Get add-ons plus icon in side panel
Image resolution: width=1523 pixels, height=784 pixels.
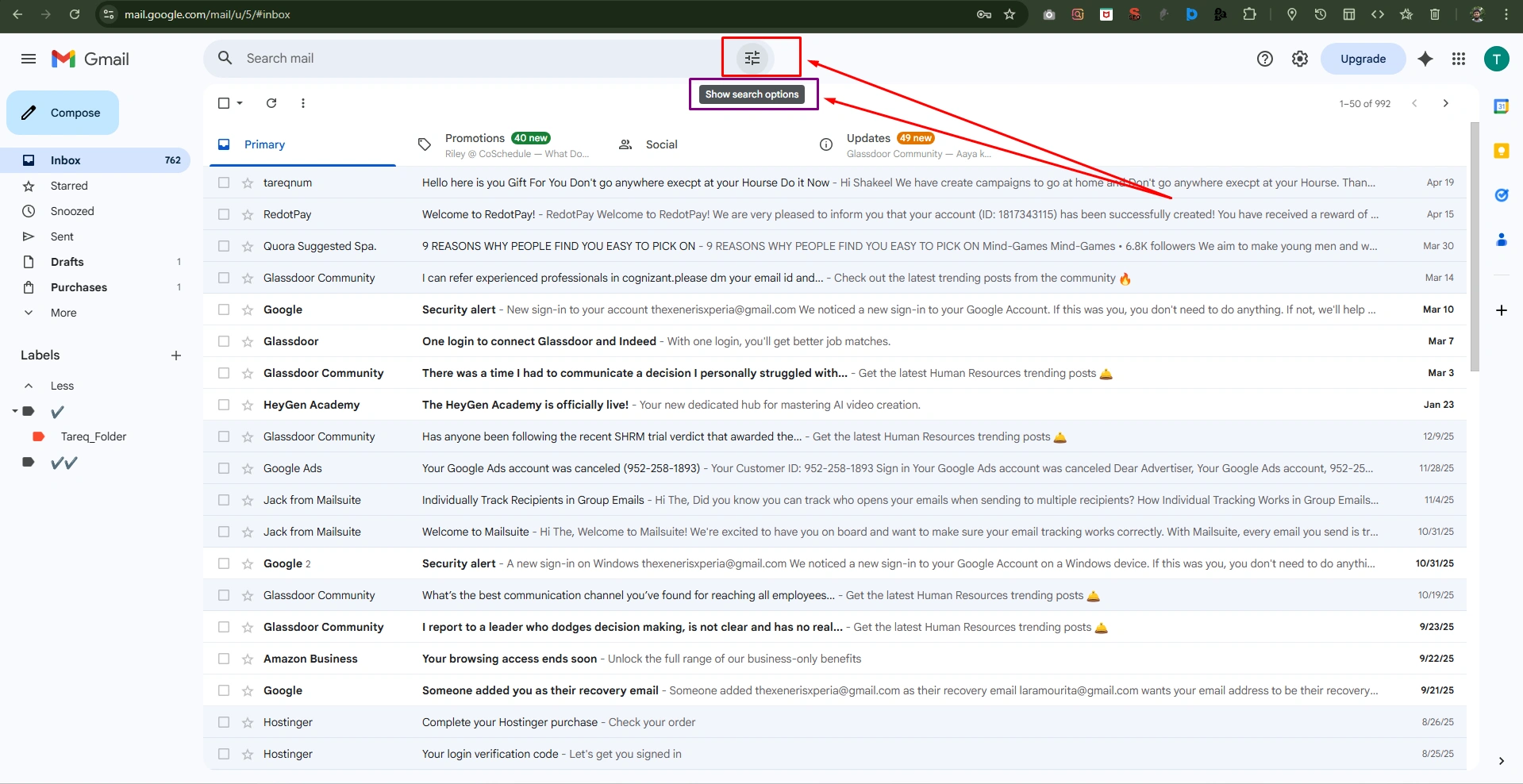pyautogui.click(x=1502, y=310)
